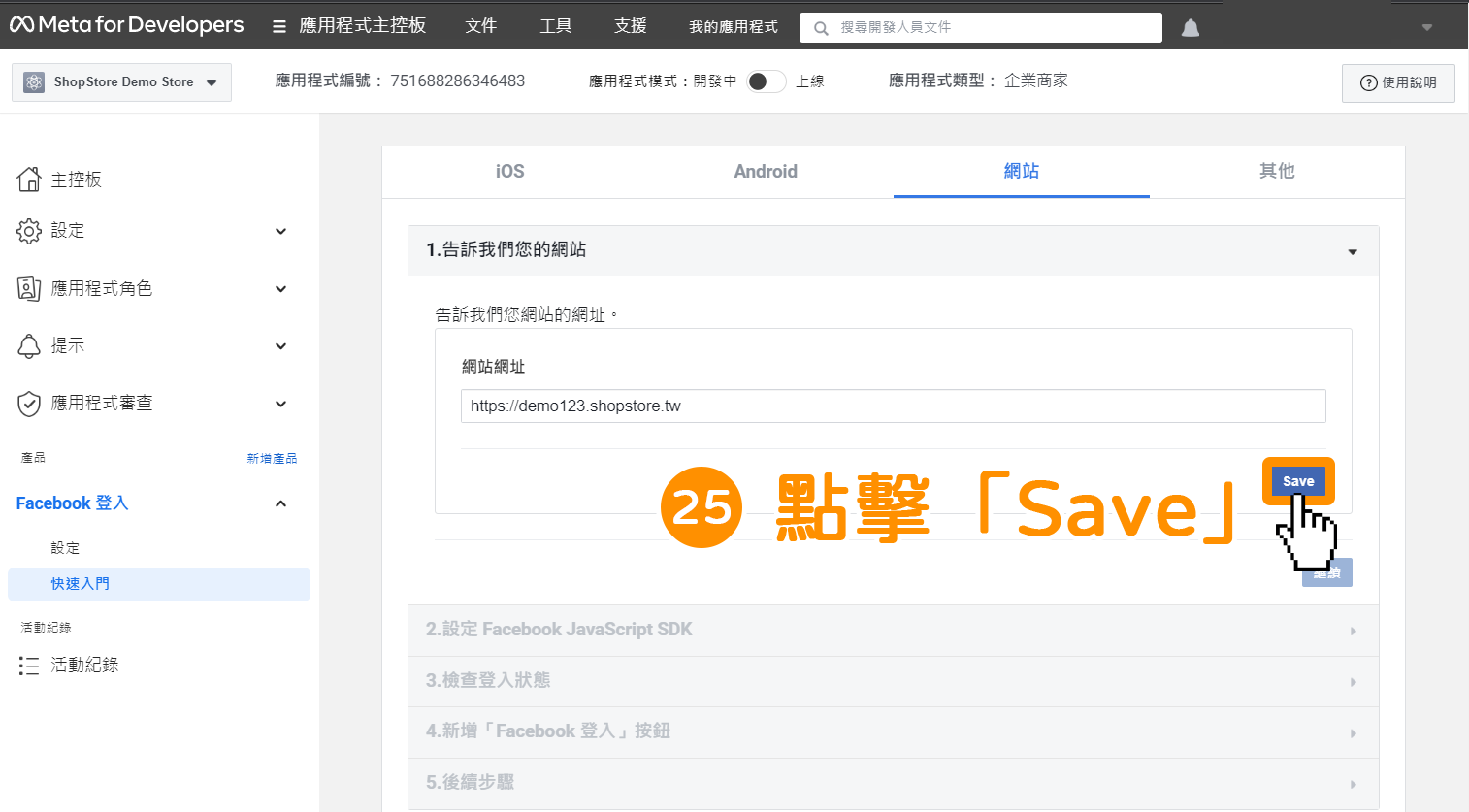Viewport: 1469px width, 812px height.
Task: Open the account dropdown arrow at top right
Action: click(1426, 27)
